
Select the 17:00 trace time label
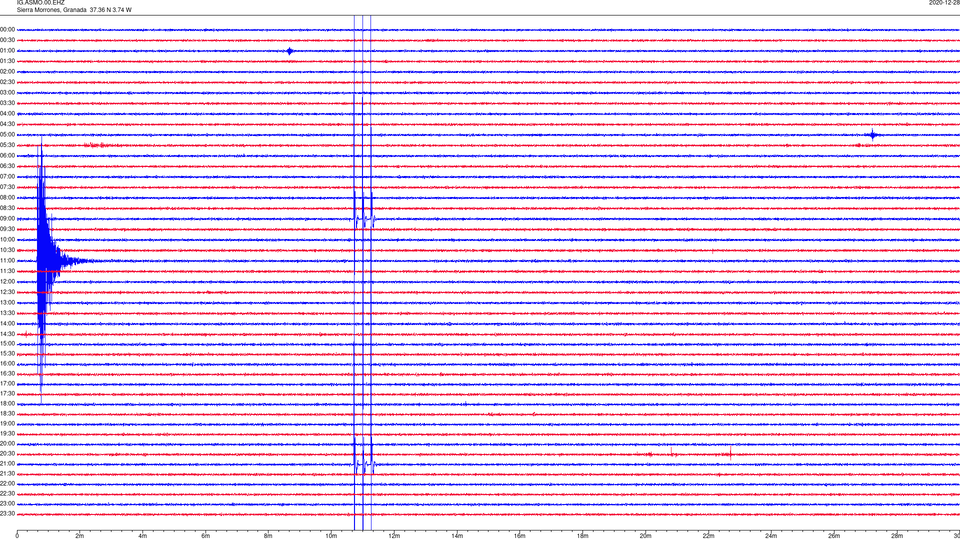click(x=7, y=384)
